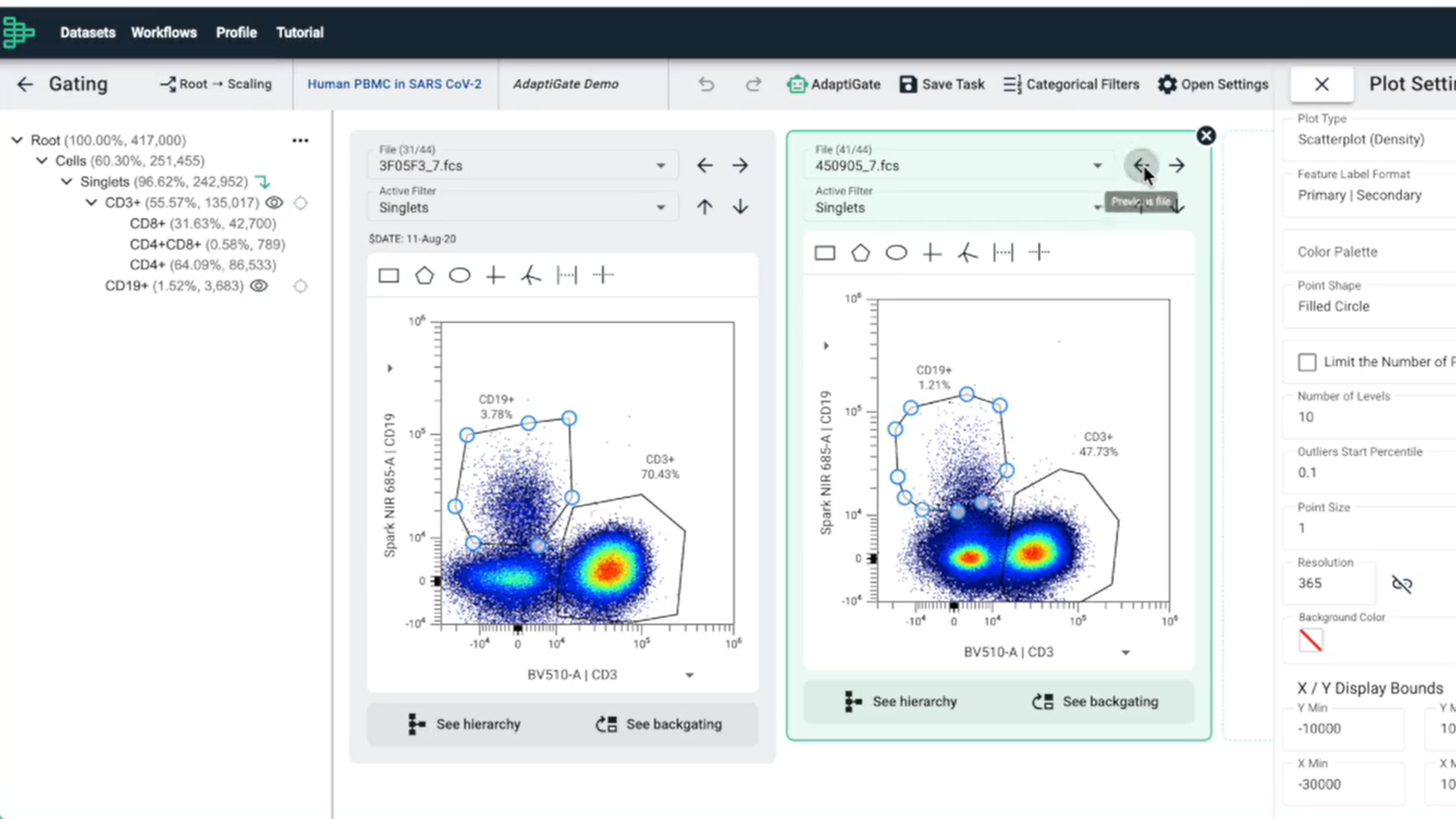Click the Background Color swatch
This screenshot has width=1456, height=819.
click(x=1310, y=641)
